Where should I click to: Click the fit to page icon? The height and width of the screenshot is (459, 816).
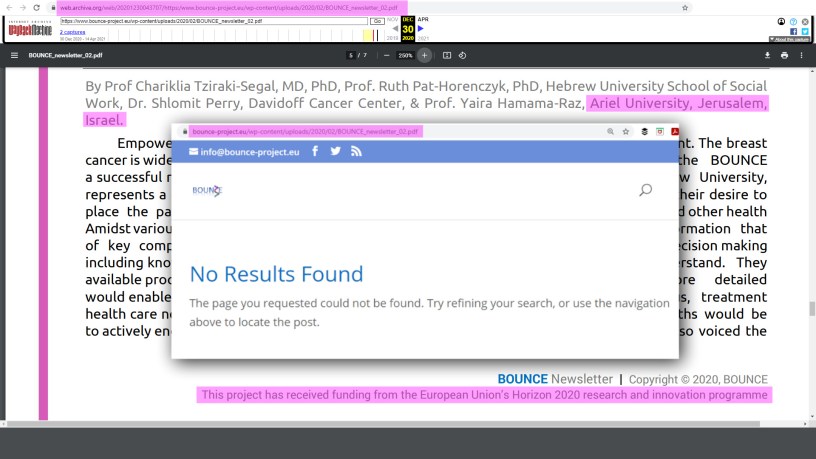pos(447,54)
